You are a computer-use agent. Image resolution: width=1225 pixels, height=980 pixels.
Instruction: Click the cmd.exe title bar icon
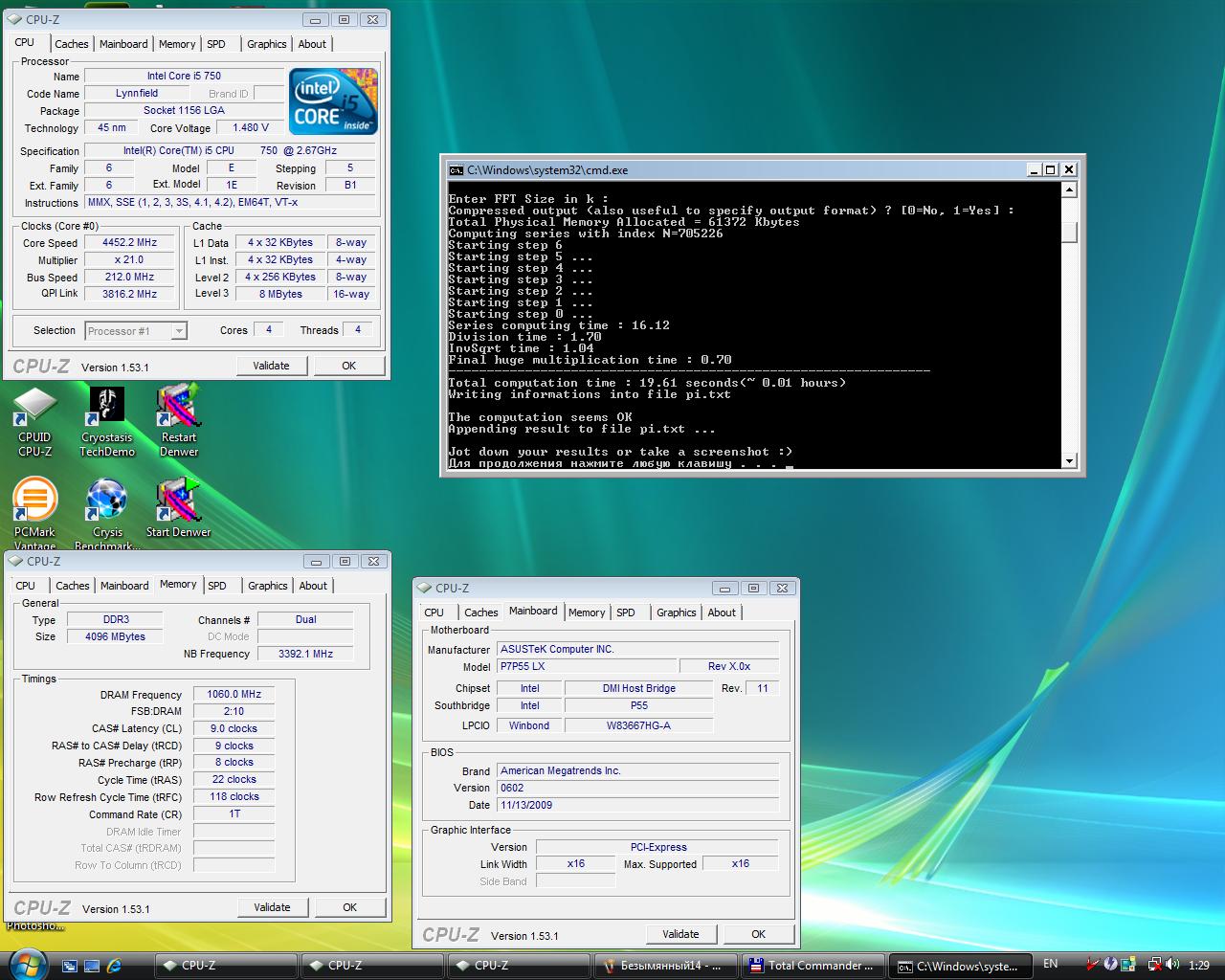(x=457, y=170)
